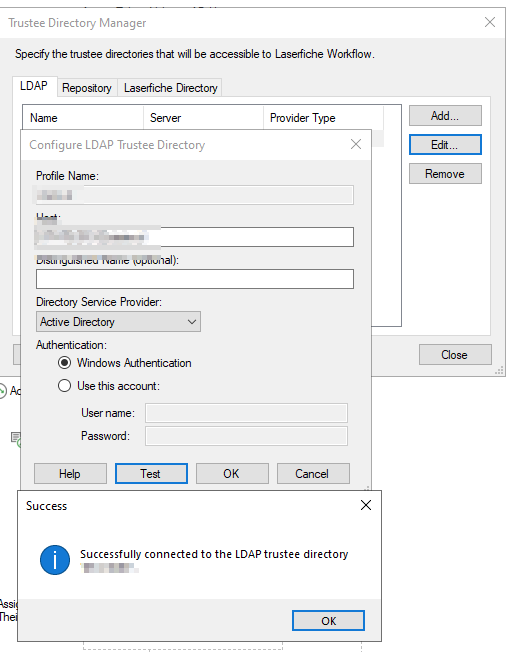Image resolution: width=518 pixels, height=652 pixels.
Task: Switch to the Laserfiche Directory tab
Action: point(170,88)
